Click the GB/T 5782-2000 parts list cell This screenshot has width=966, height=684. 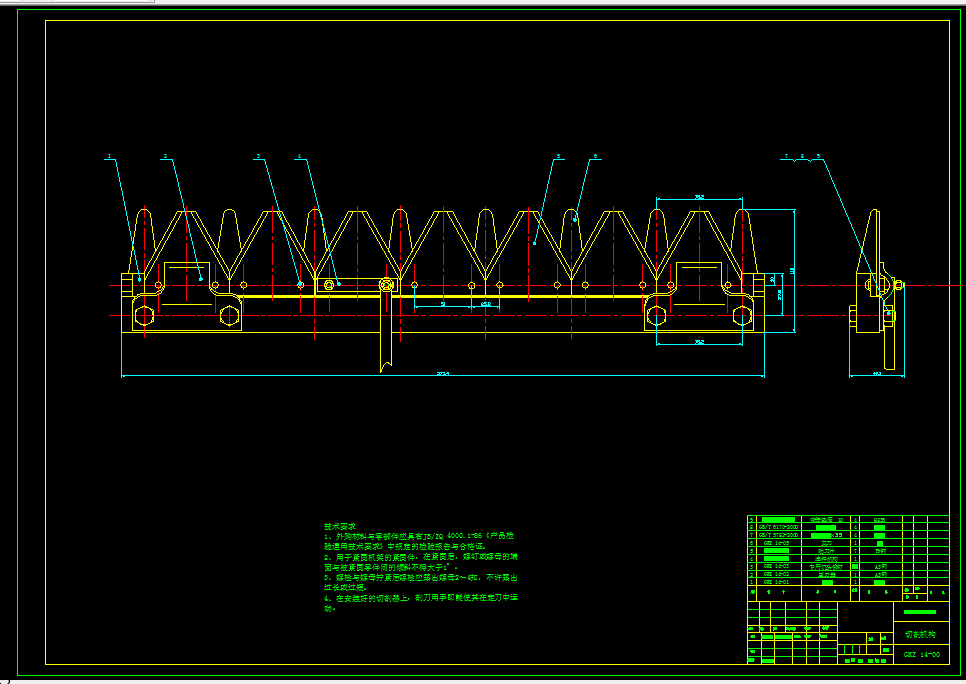(778, 535)
